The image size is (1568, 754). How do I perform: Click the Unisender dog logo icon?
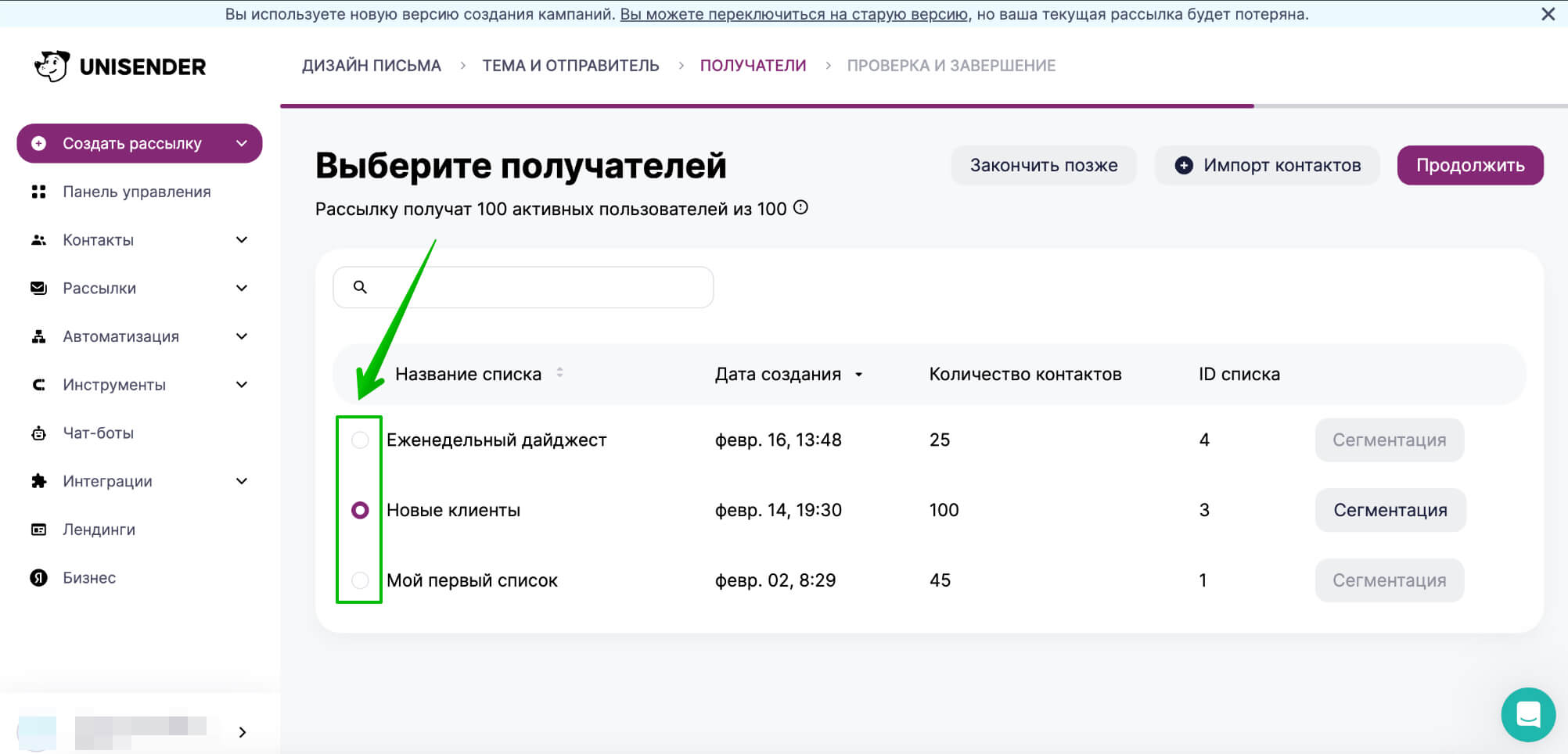tap(51, 66)
